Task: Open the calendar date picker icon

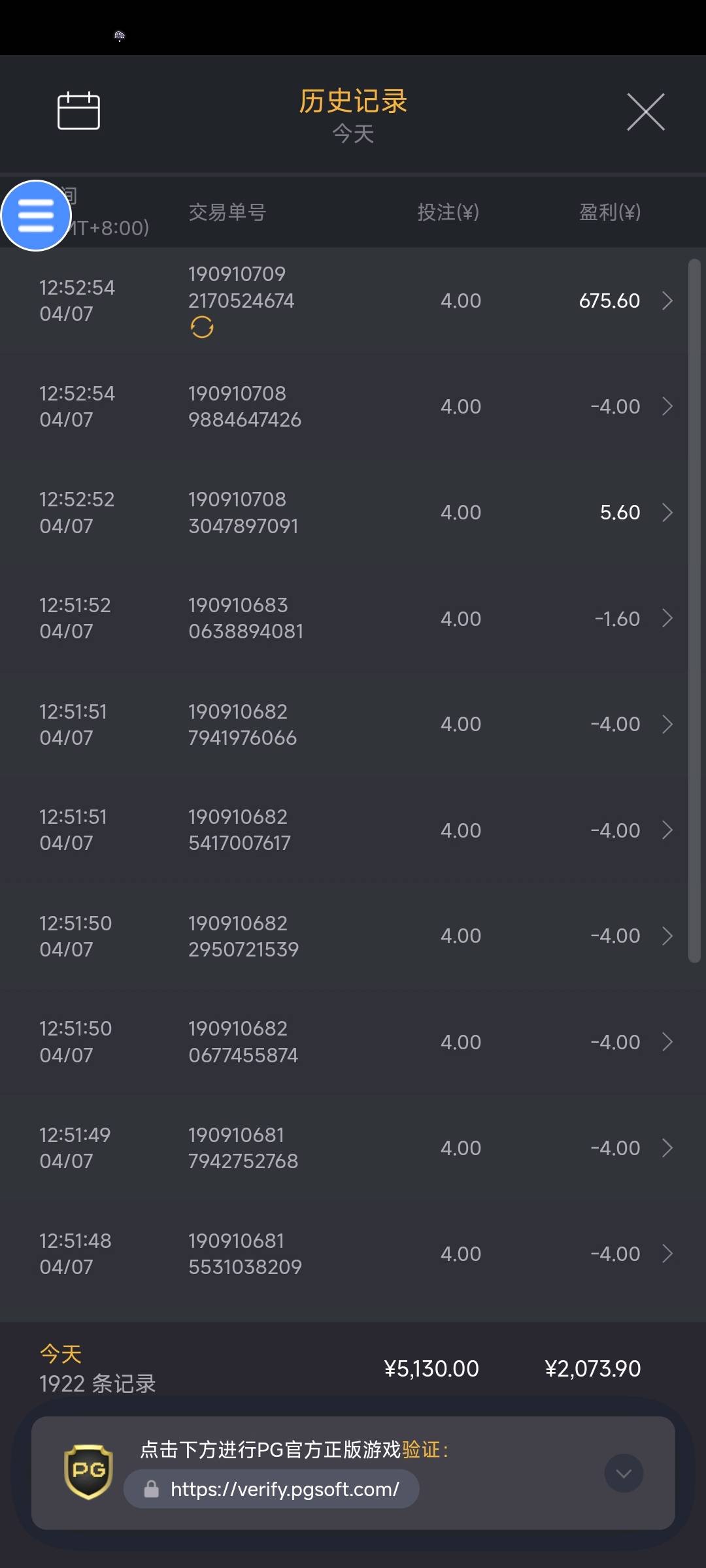Action: [78, 111]
